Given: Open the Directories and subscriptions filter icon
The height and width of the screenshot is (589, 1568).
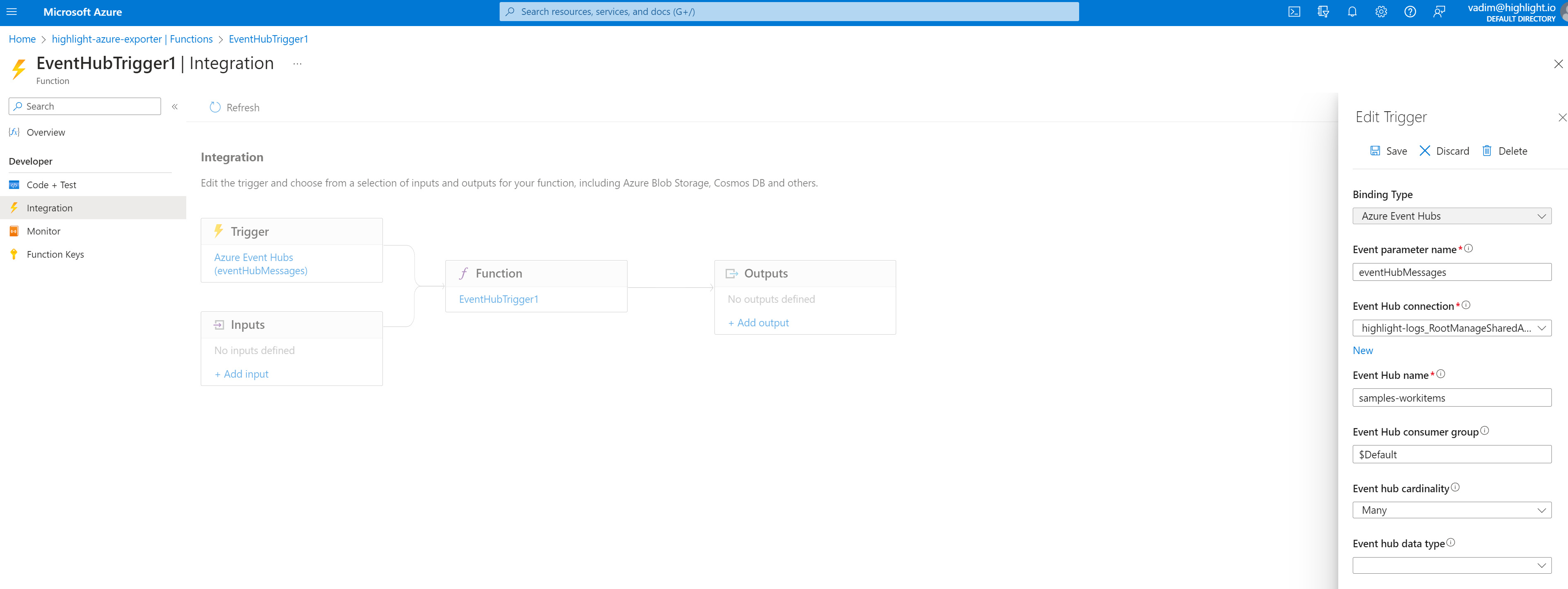Looking at the screenshot, I should pos(1323,12).
